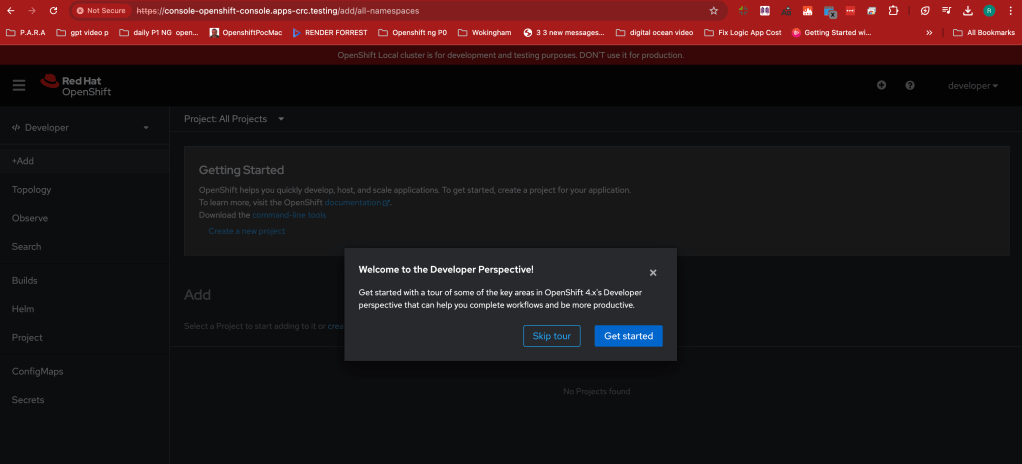Go to Project in the sidebar

click(85, 338)
